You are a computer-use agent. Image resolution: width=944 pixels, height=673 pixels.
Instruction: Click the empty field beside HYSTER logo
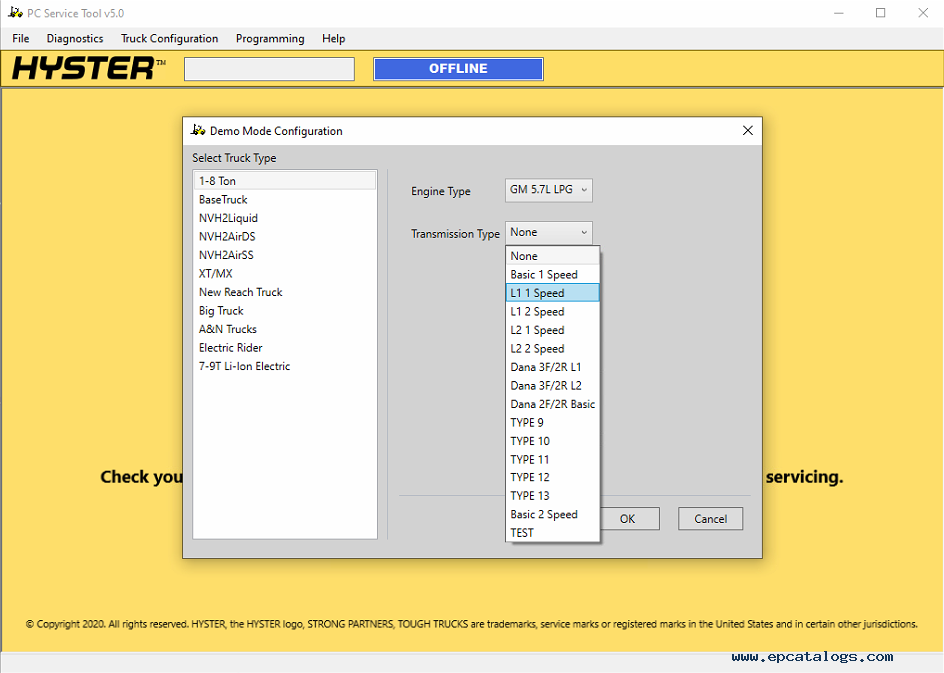[269, 69]
